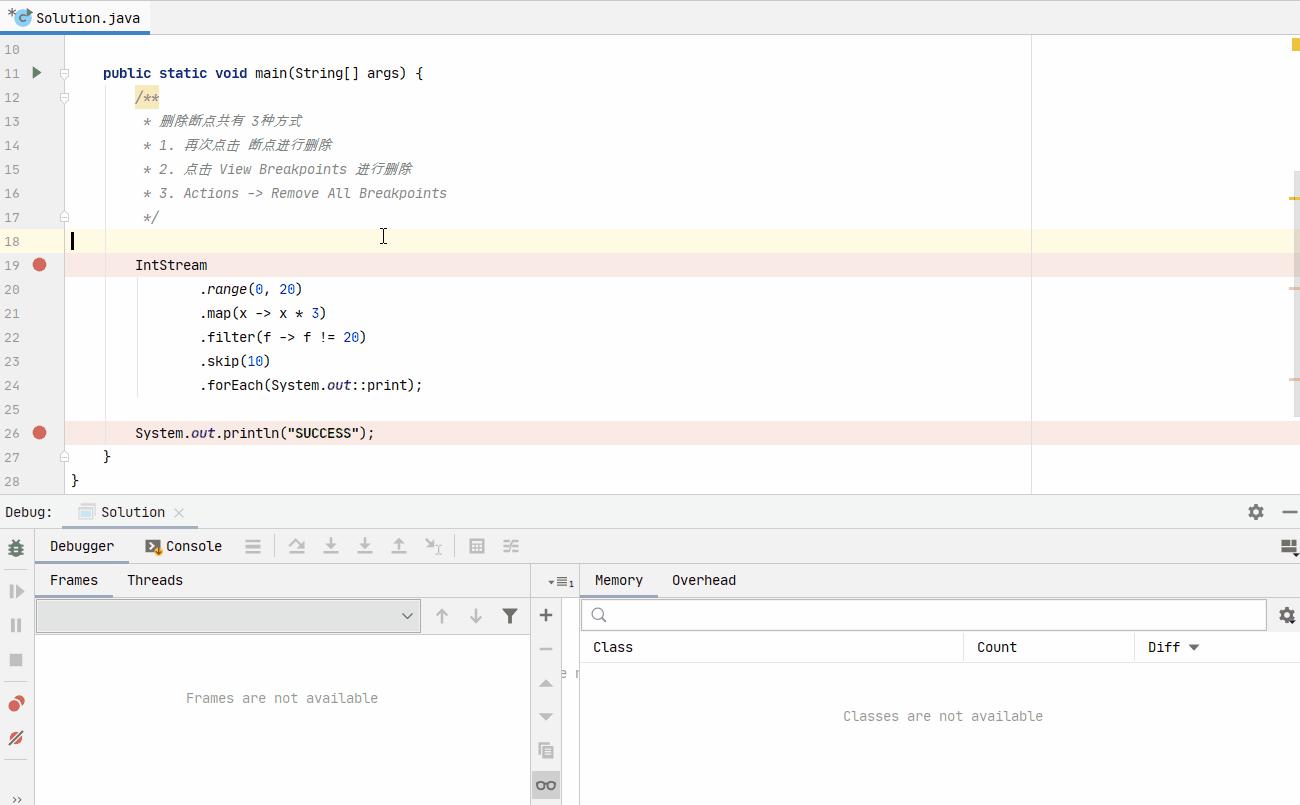The image size is (1300, 805).
Task: Switch to the Overhead tab
Action: (703, 580)
